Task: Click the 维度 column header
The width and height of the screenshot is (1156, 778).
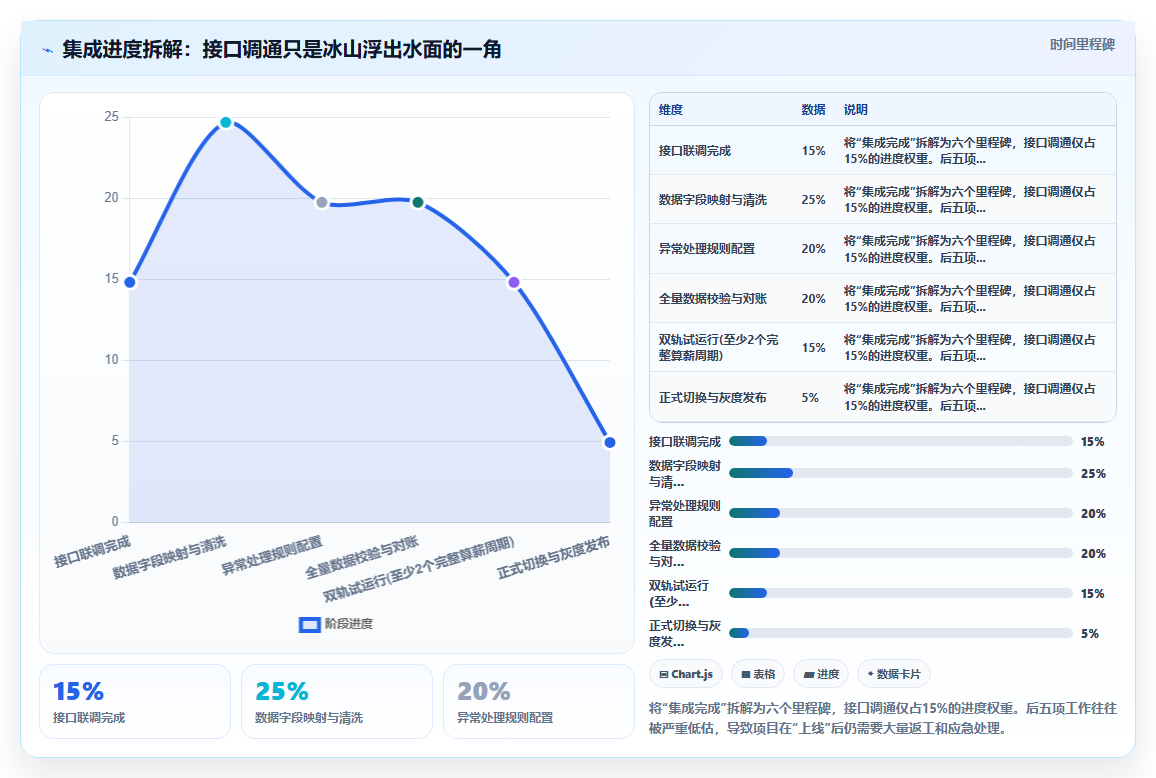Action: [x=671, y=110]
